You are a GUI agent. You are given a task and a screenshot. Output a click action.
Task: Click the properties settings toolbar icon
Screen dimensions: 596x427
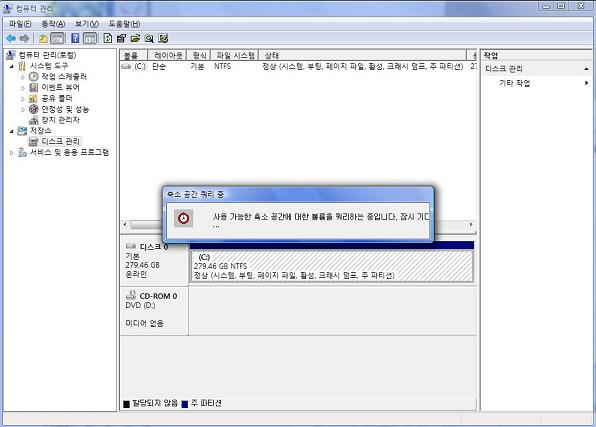(121, 38)
